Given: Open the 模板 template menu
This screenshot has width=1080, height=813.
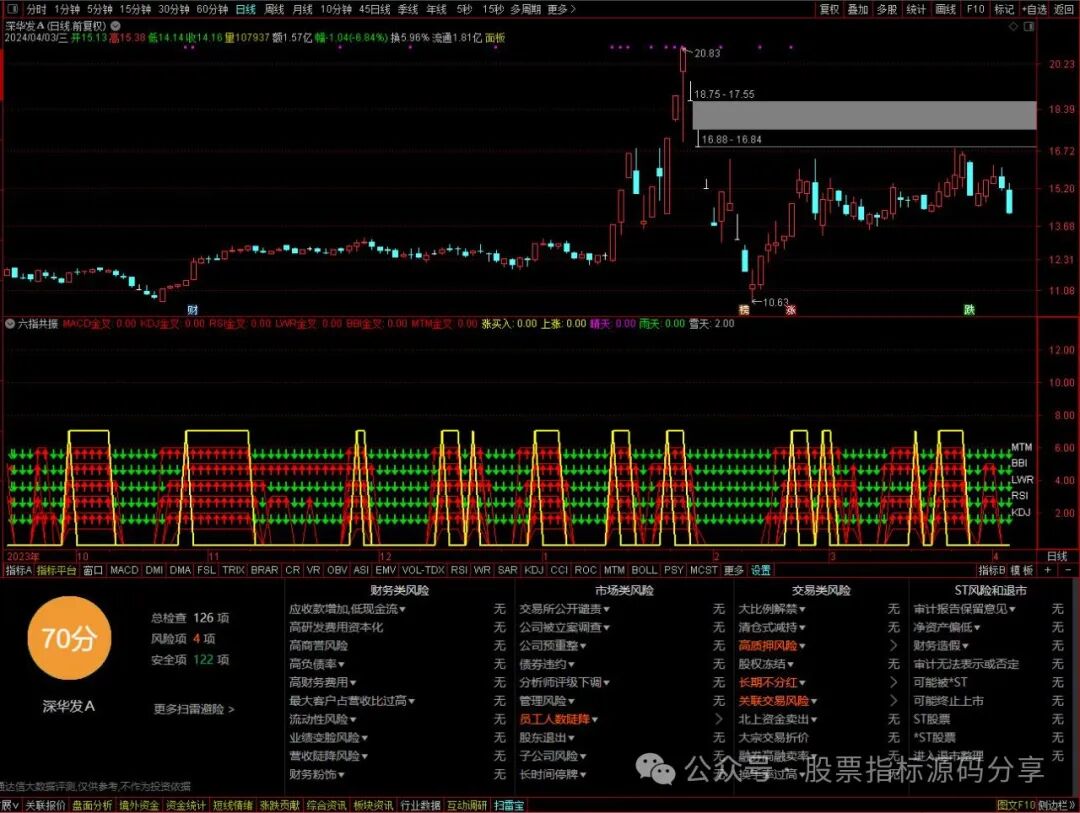Looking at the screenshot, I should [1022, 570].
